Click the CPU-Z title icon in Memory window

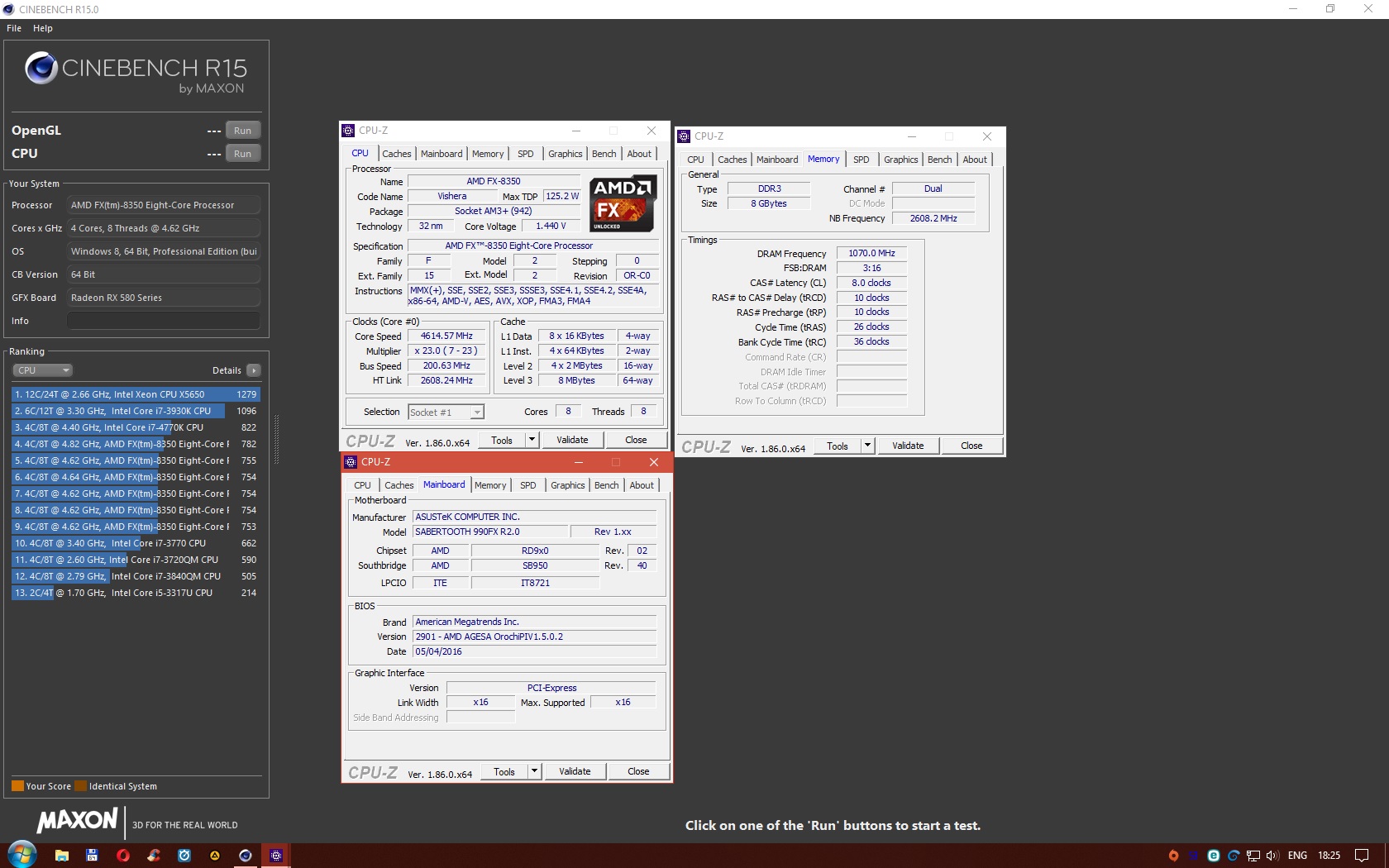coord(684,136)
